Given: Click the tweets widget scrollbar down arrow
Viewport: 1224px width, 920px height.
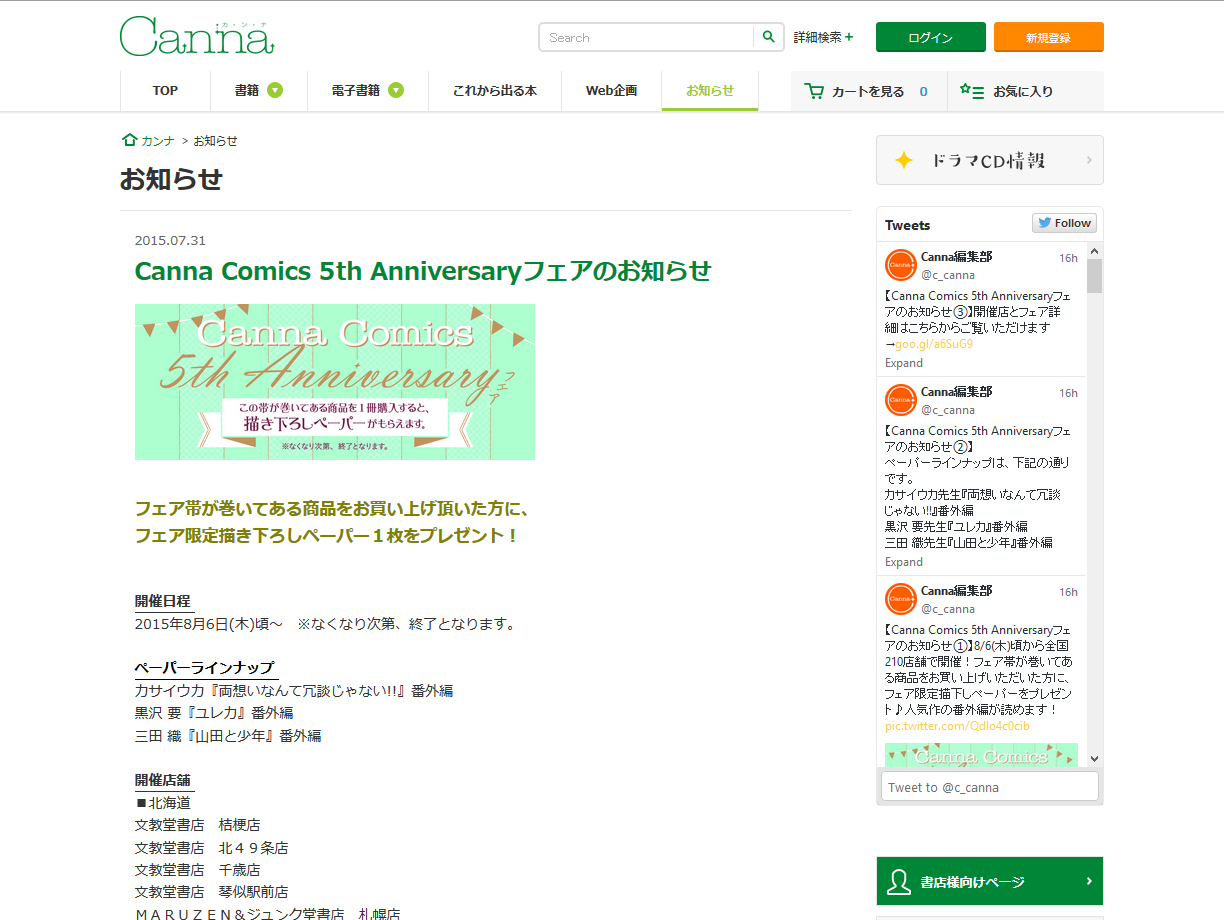Looking at the screenshot, I should [1094, 759].
